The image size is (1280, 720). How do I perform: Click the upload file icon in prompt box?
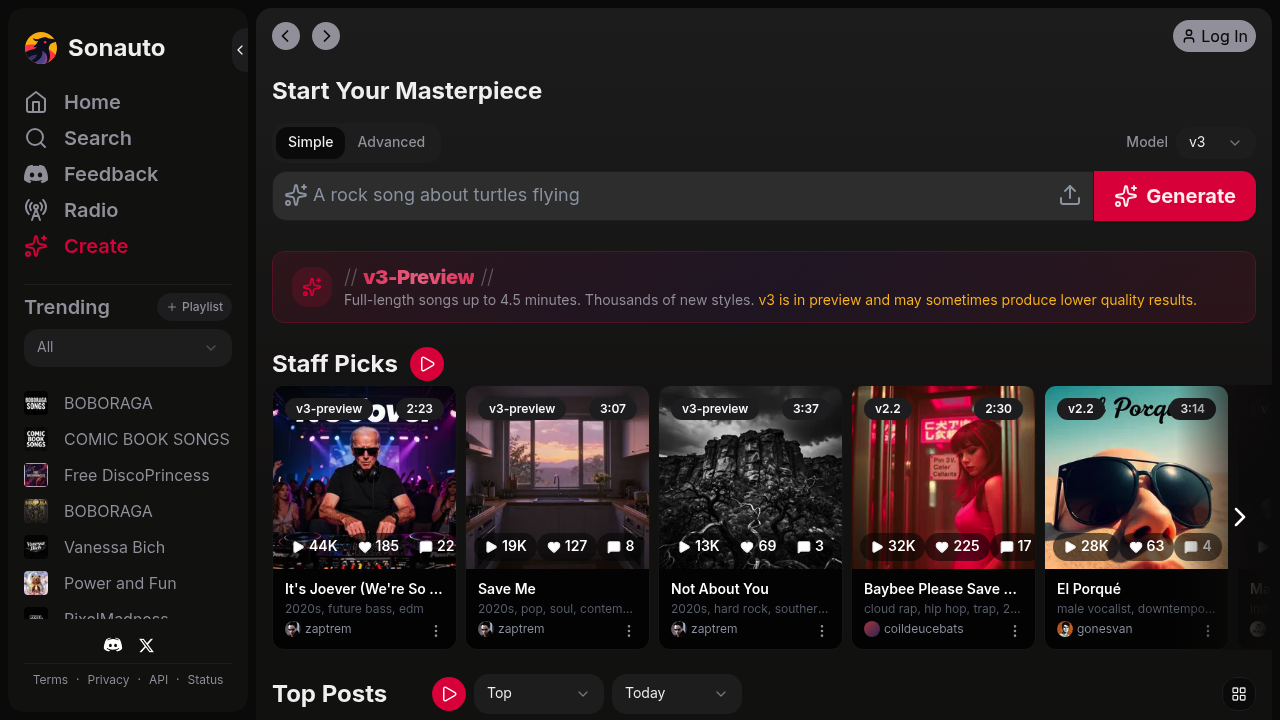1069,196
